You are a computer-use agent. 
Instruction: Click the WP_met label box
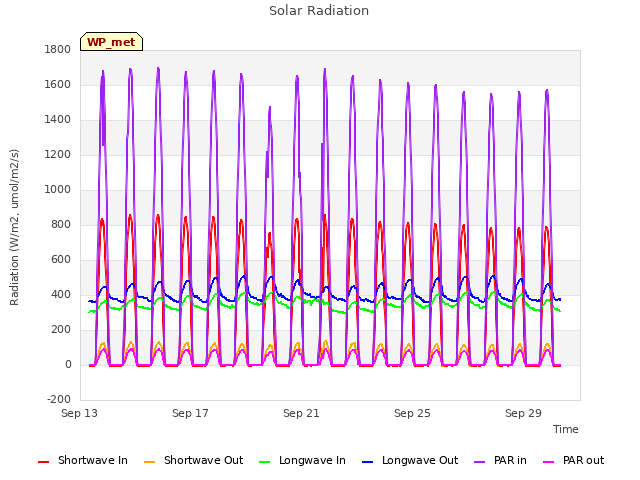(111, 42)
